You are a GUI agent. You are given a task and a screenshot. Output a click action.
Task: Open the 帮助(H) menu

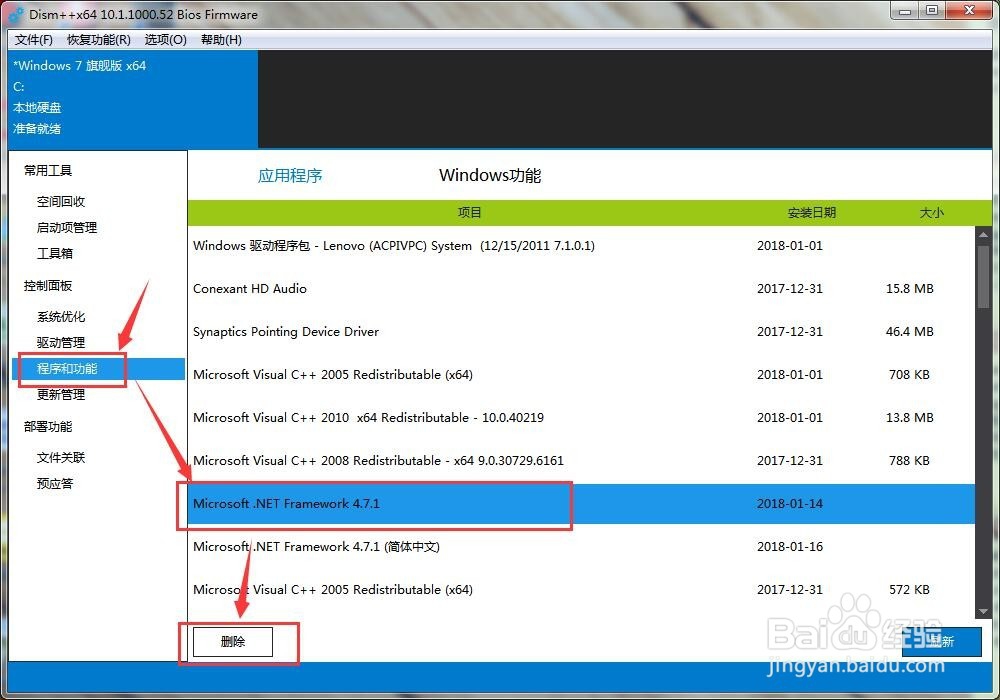220,40
